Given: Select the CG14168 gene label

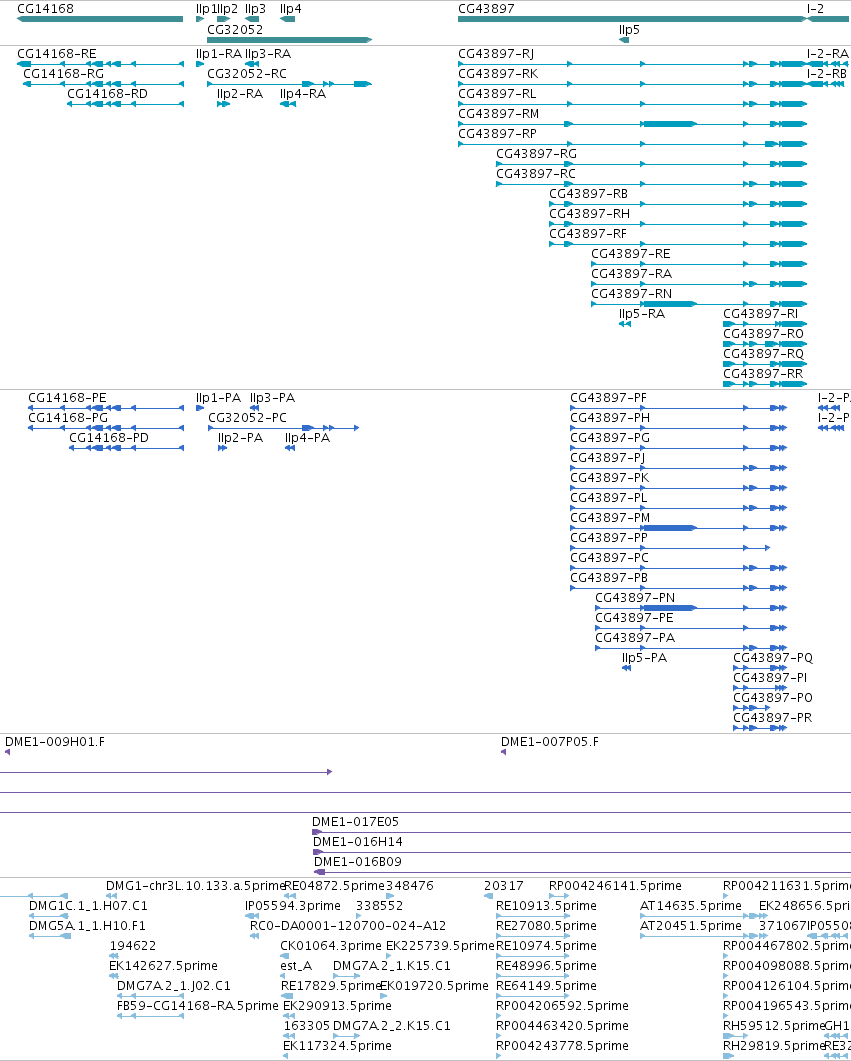Looking at the screenshot, I should point(45,9).
